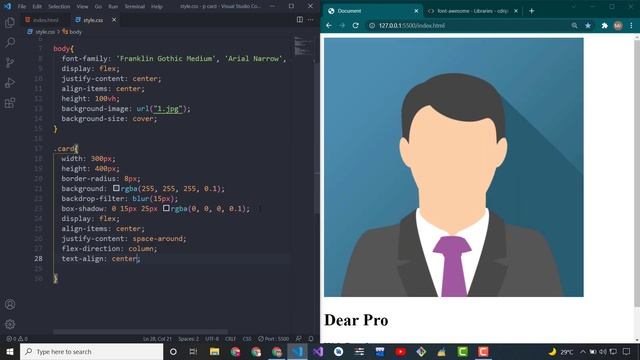Go back in the browser
This screenshot has height=360, width=640.
329,25
